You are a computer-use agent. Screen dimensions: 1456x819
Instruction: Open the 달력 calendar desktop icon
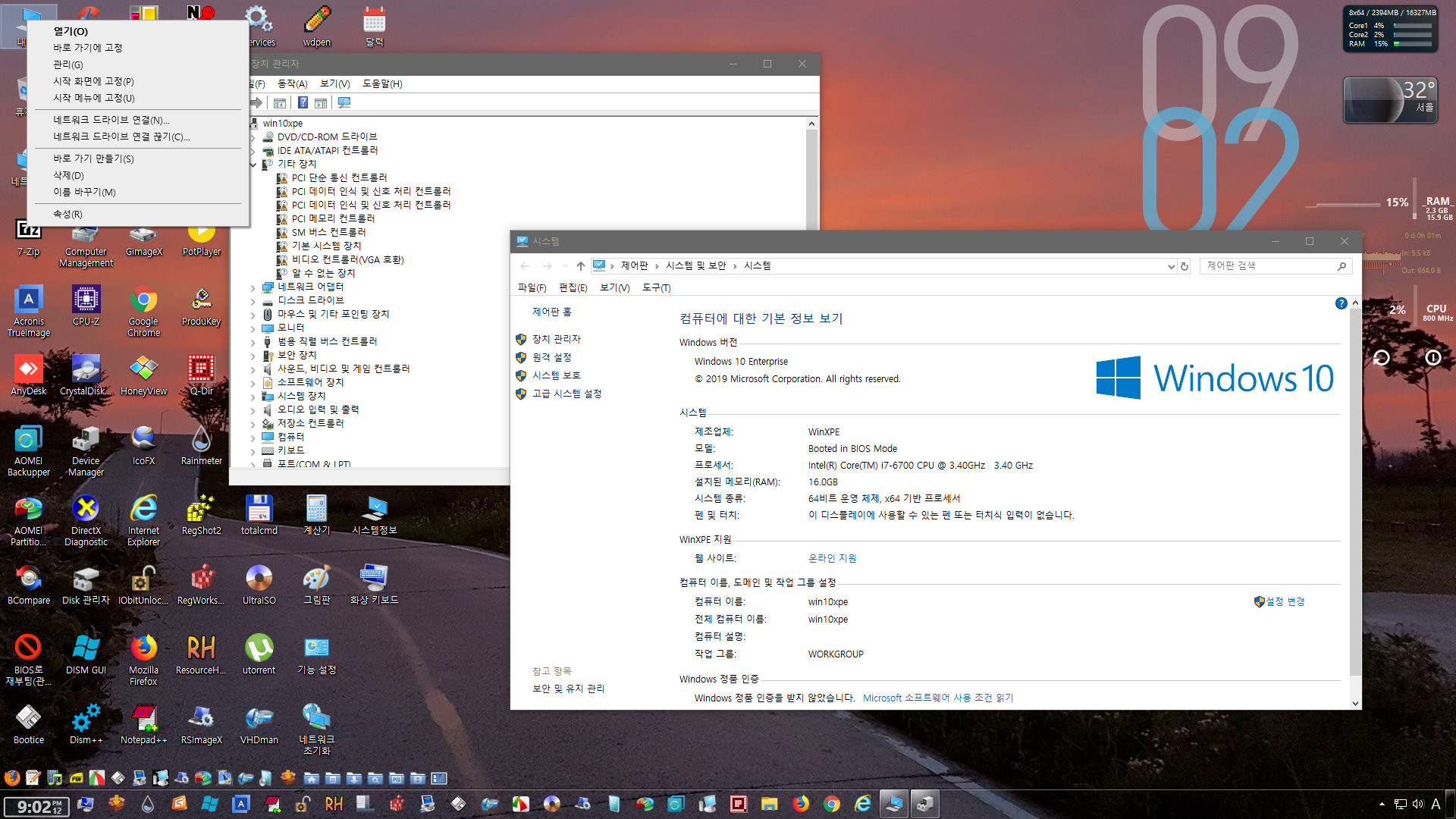[x=374, y=27]
